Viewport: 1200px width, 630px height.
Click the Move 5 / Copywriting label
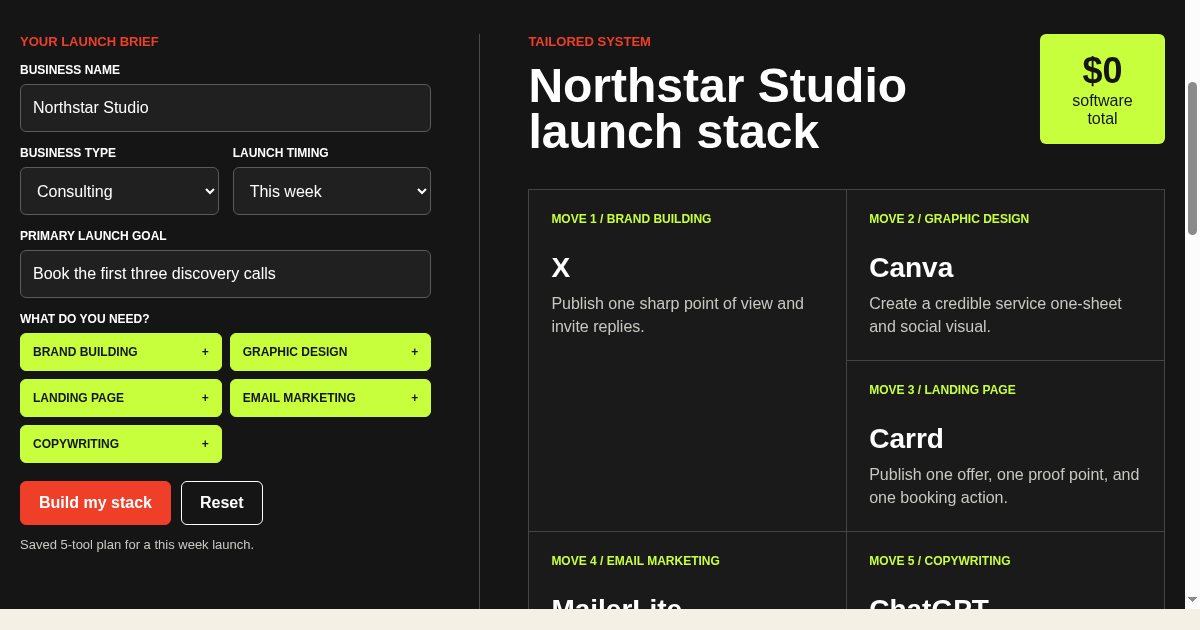click(x=940, y=561)
